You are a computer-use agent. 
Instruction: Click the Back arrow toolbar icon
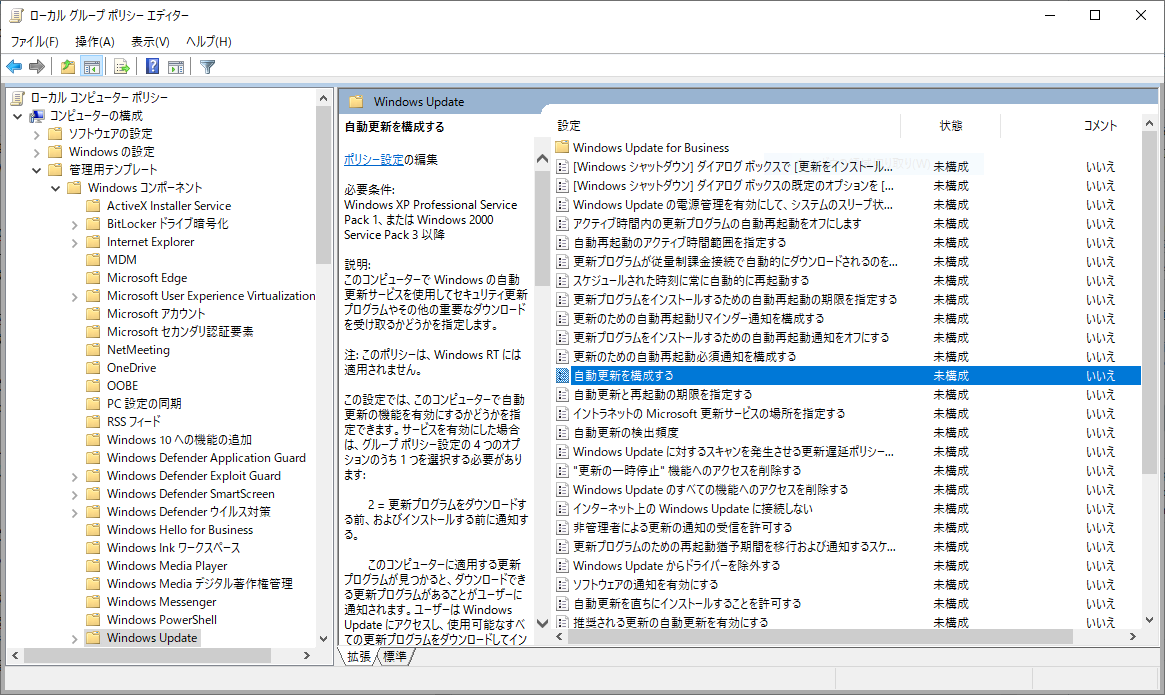pyautogui.click(x=14, y=67)
